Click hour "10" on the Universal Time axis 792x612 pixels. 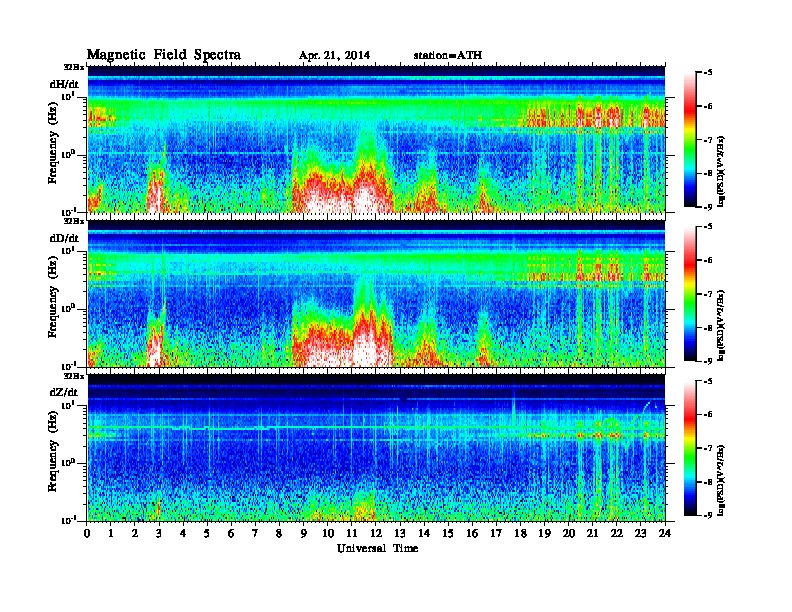[328, 533]
